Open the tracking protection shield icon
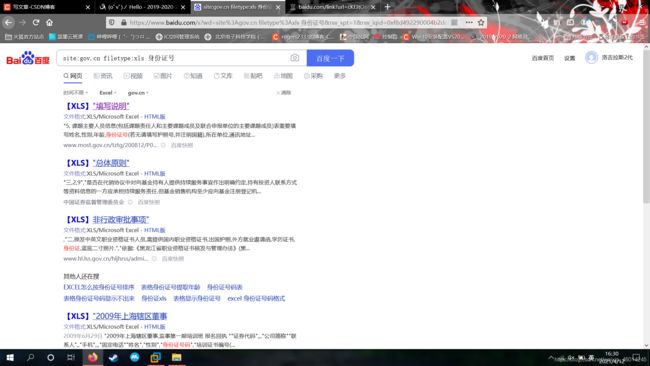650x366 pixels. [x=112, y=22]
